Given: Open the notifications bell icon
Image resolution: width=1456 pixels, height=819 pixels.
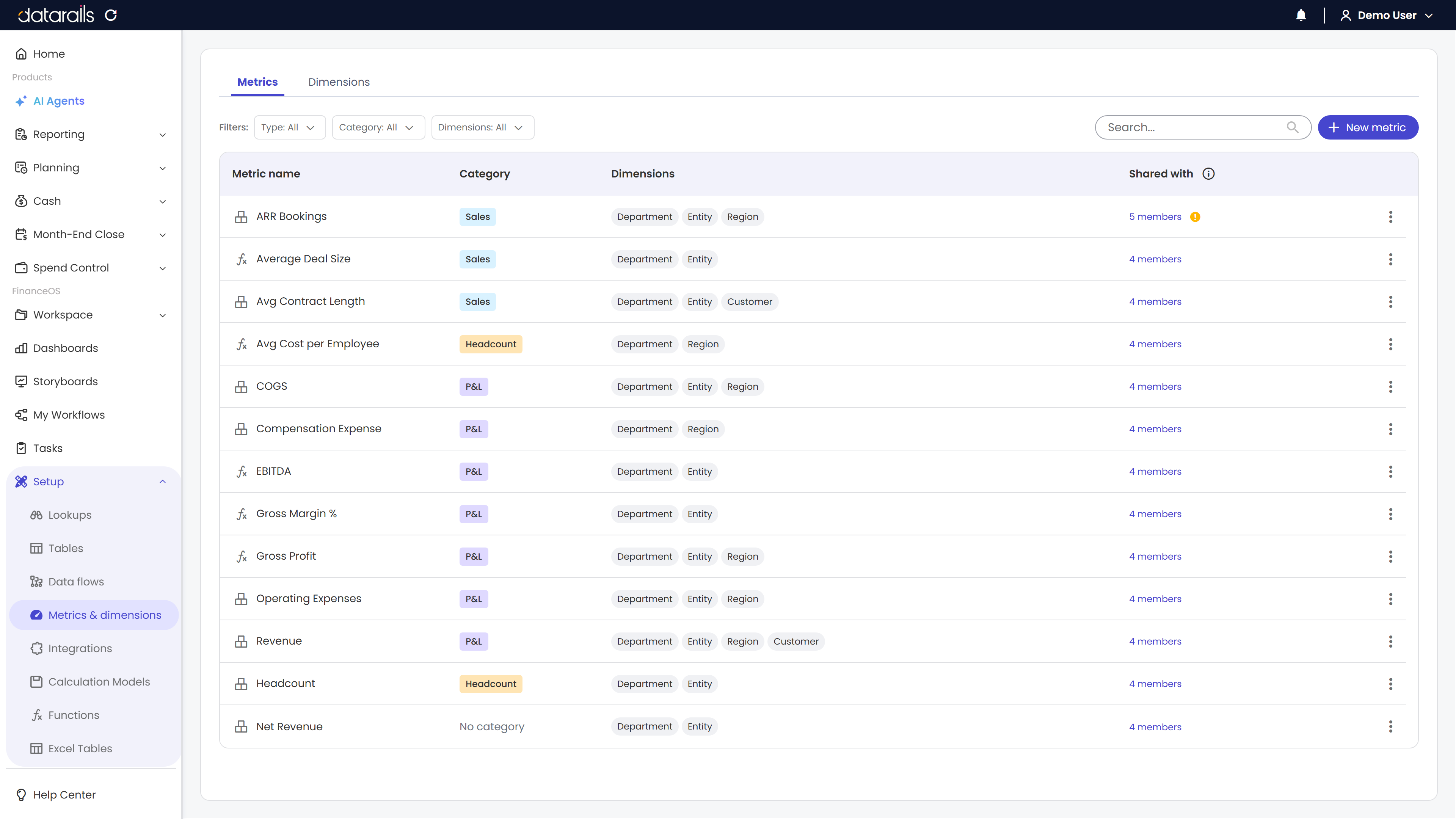Looking at the screenshot, I should tap(1301, 15).
